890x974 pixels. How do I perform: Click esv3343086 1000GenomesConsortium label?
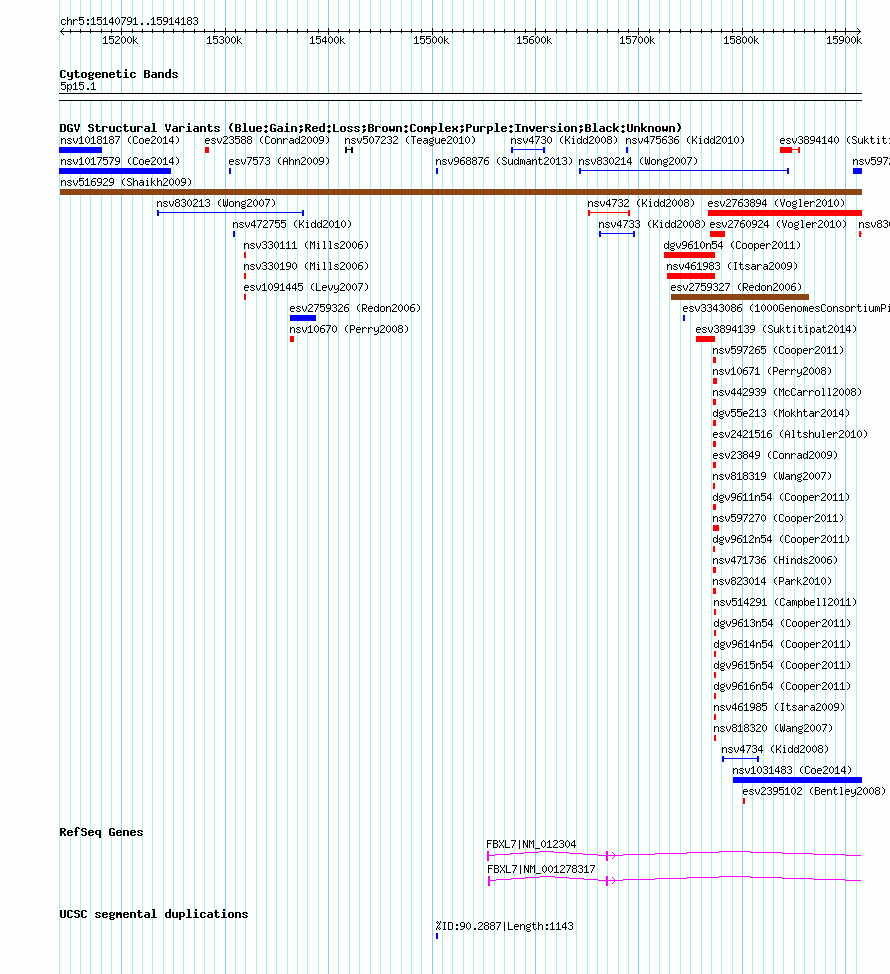coord(786,309)
